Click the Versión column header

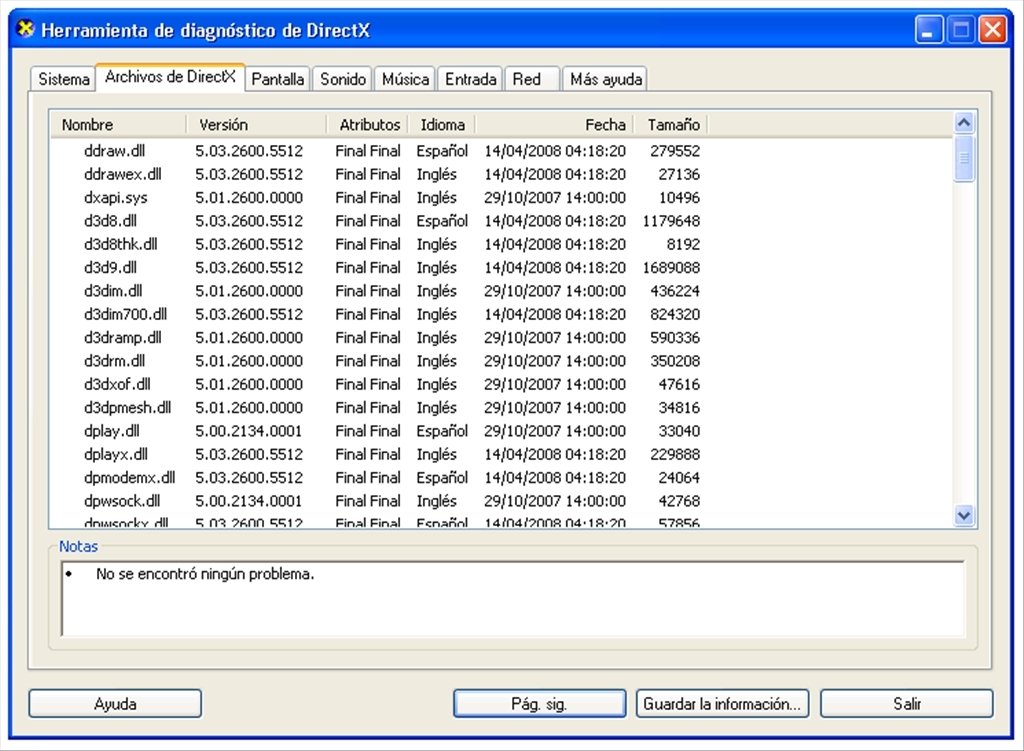coord(256,124)
